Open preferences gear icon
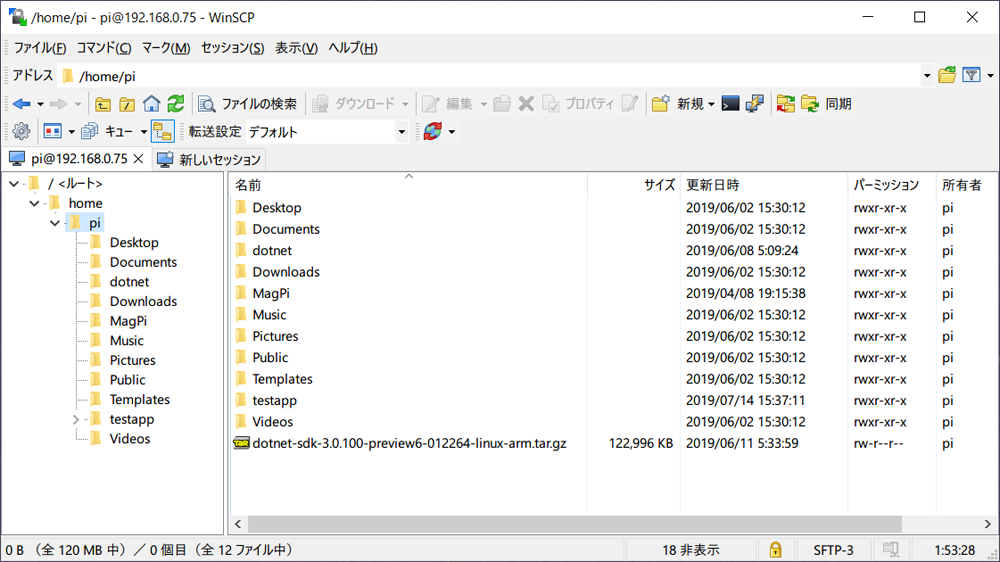Screen dimensions: 1000x562 pos(21,131)
